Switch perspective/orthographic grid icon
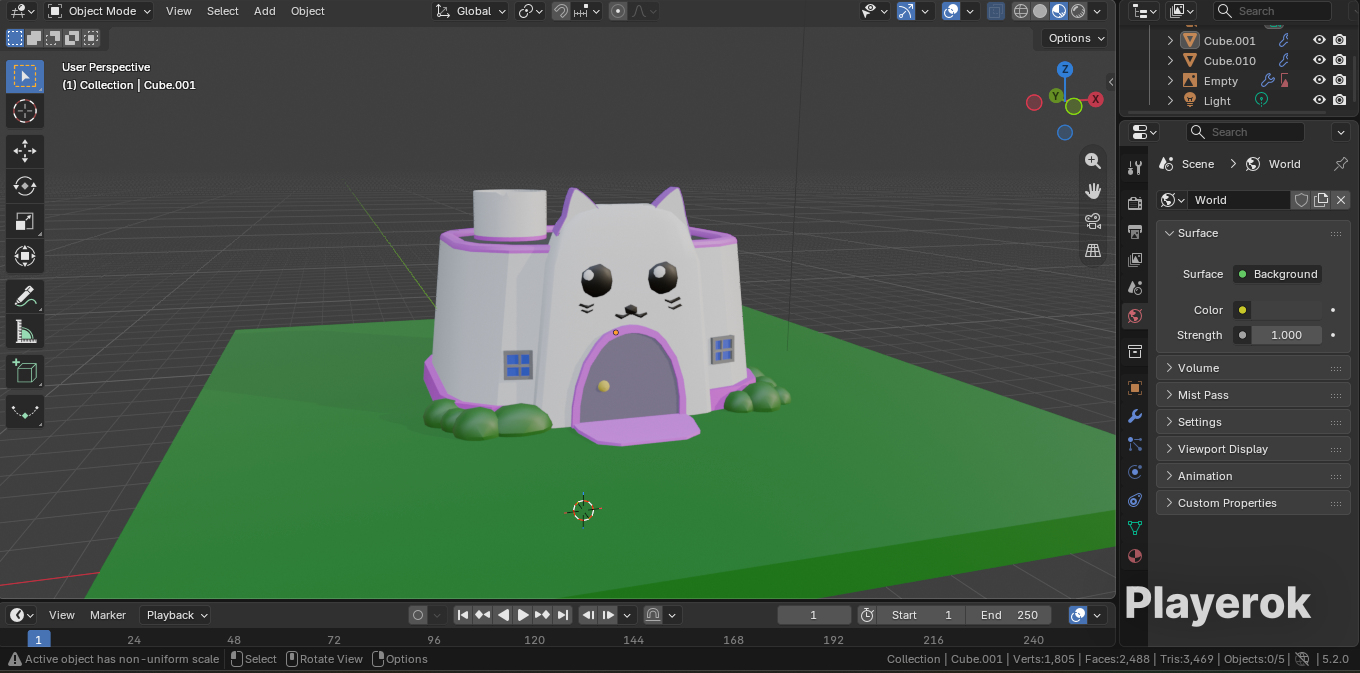The width and height of the screenshot is (1360, 673). pyautogui.click(x=1093, y=251)
